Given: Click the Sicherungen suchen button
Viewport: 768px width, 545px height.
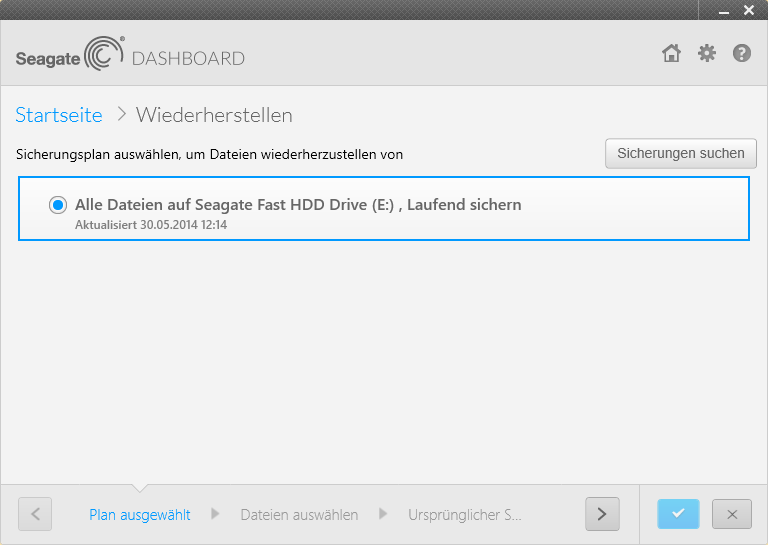Looking at the screenshot, I should pos(681,153).
